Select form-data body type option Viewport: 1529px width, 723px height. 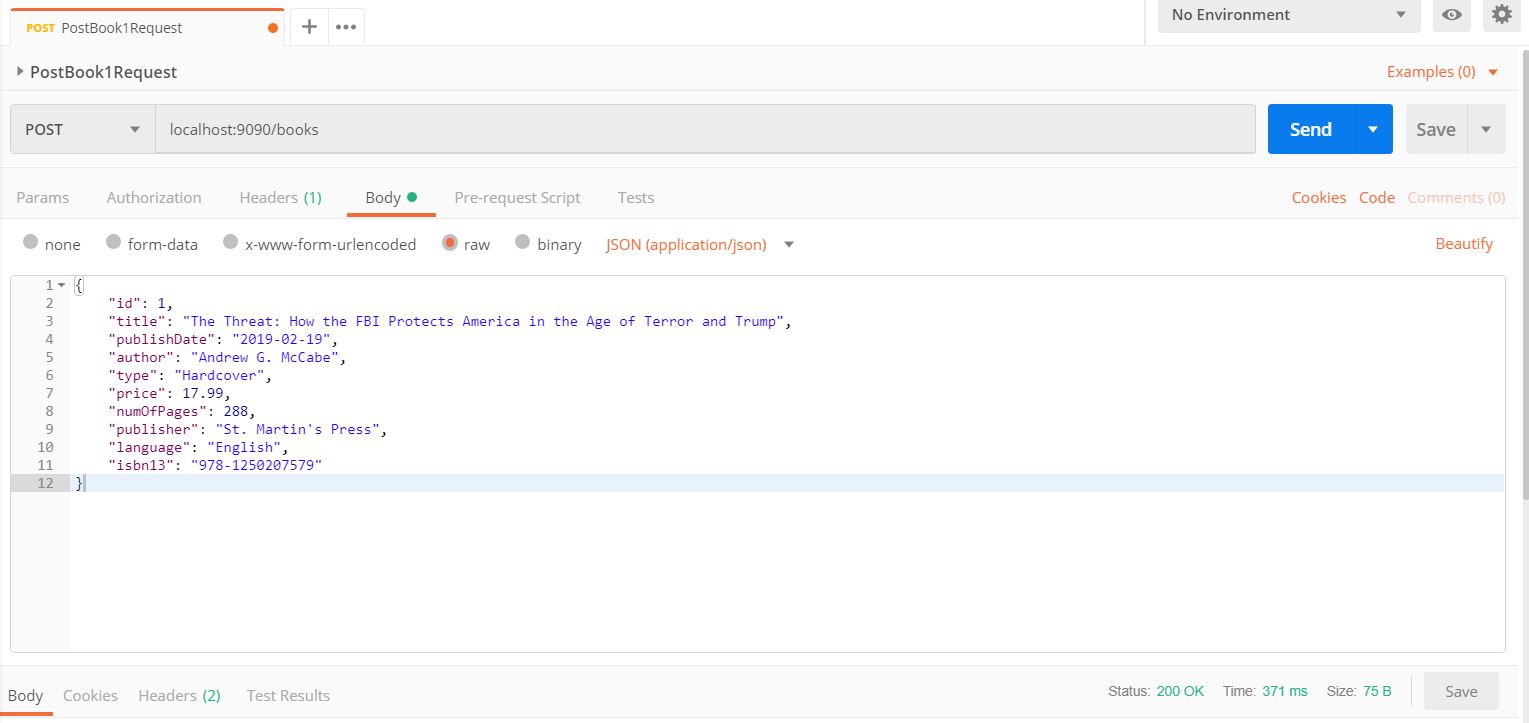[x=113, y=243]
